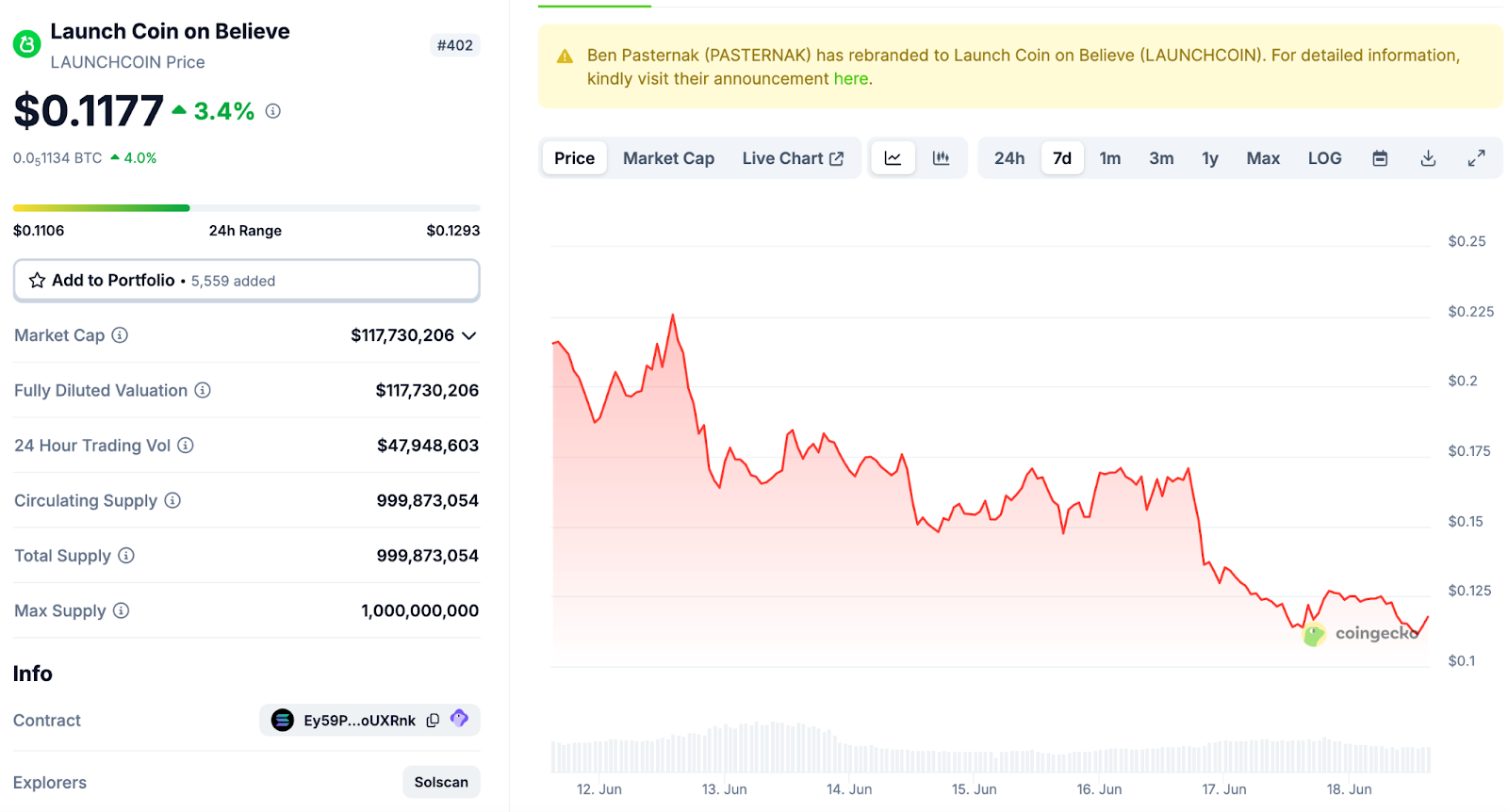Image resolution: width=1508 pixels, height=812 pixels.
Task: Click the 12. Jun date axis label
Action: point(599,789)
